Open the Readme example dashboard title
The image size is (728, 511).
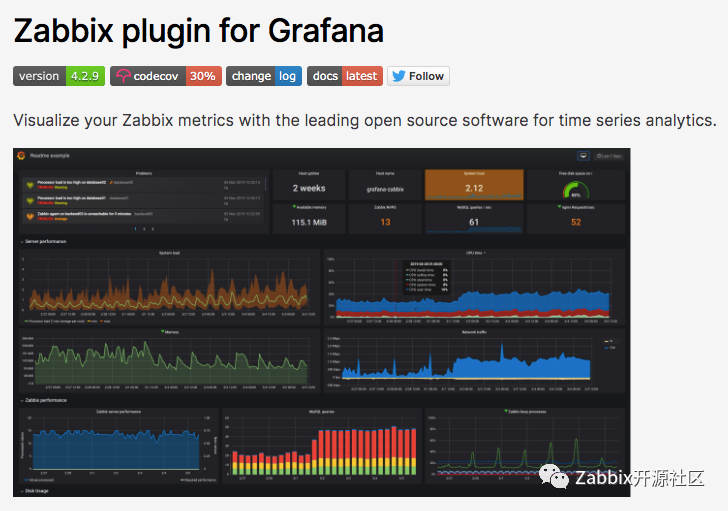tap(50, 155)
